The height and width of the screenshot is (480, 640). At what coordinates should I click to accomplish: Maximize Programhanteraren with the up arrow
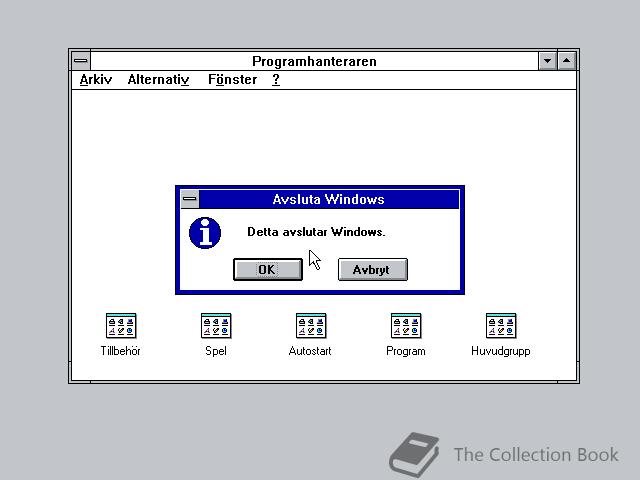[x=567, y=61]
